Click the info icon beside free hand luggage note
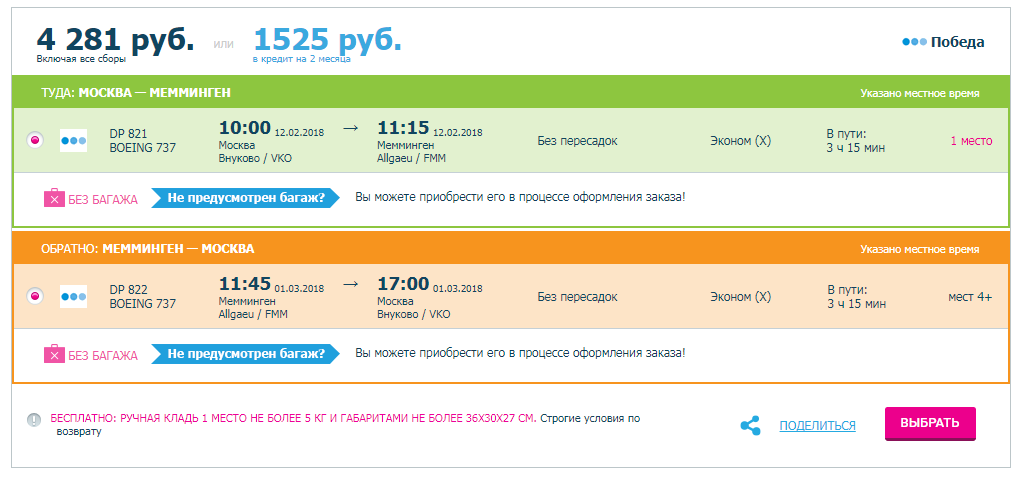 pyautogui.click(x=34, y=419)
